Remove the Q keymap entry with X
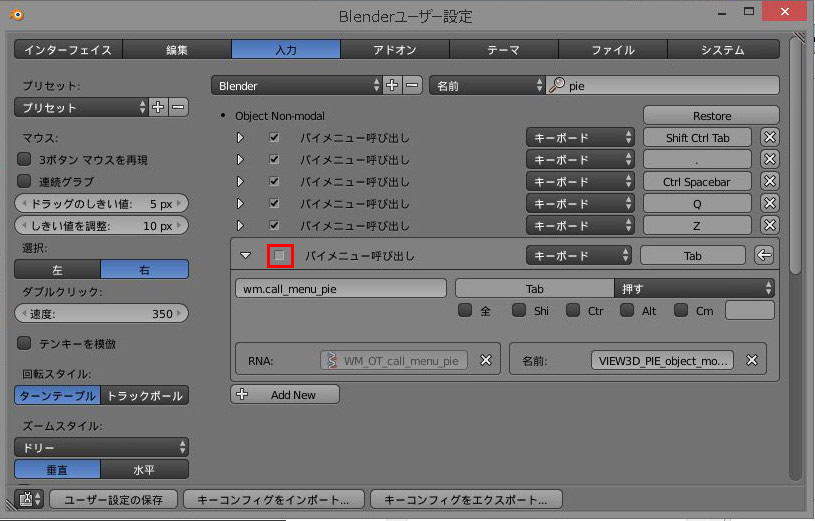The width and height of the screenshot is (815, 521). click(770, 203)
